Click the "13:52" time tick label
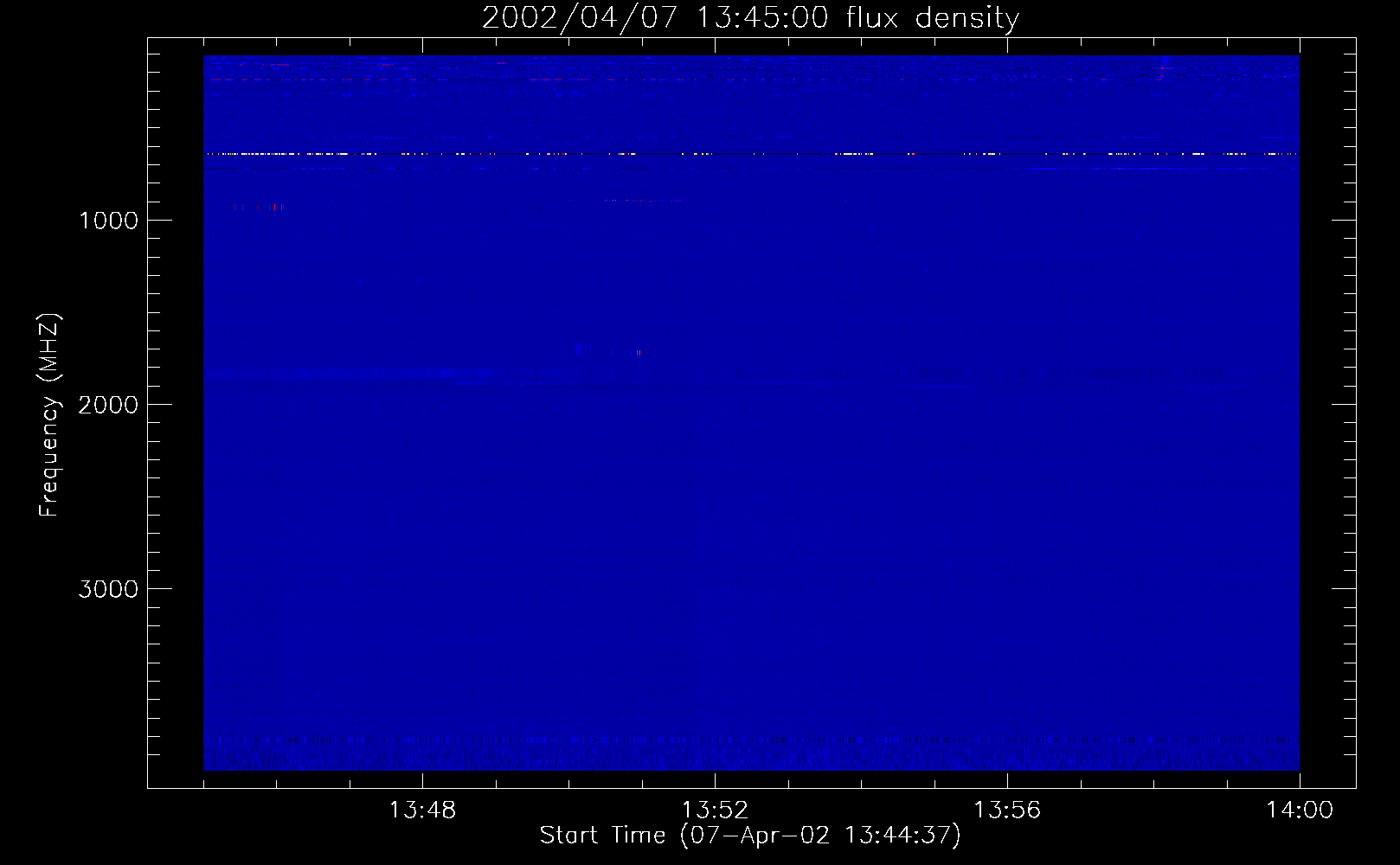This screenshot has width=1400, height=865. coord(715,811)
